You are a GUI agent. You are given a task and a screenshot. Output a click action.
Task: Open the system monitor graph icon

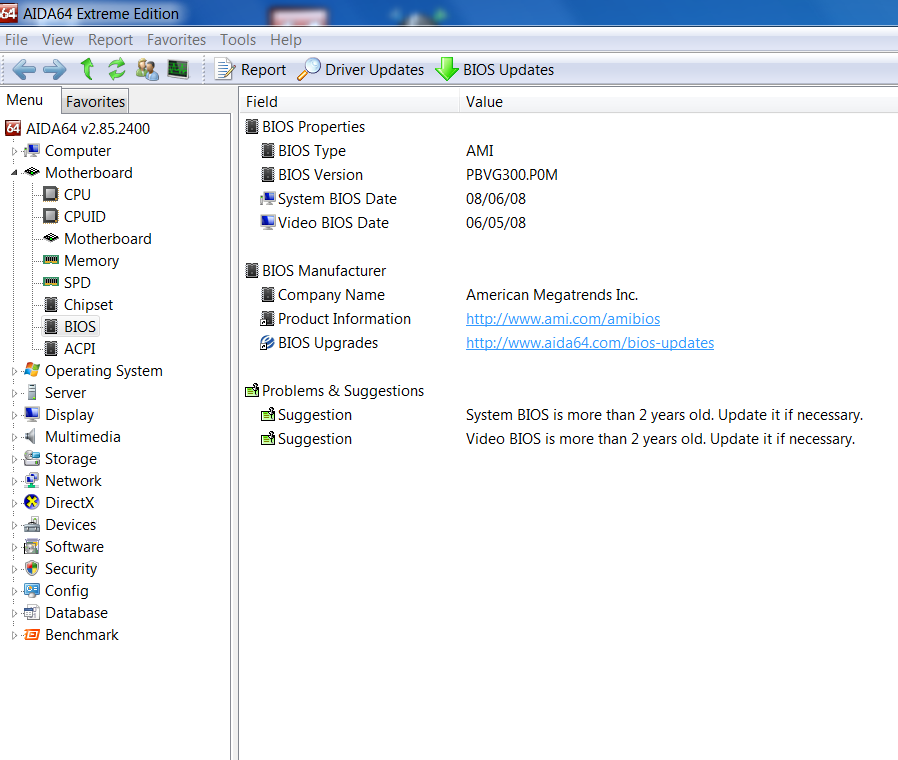pyautogui.click(x=178, y=69)
